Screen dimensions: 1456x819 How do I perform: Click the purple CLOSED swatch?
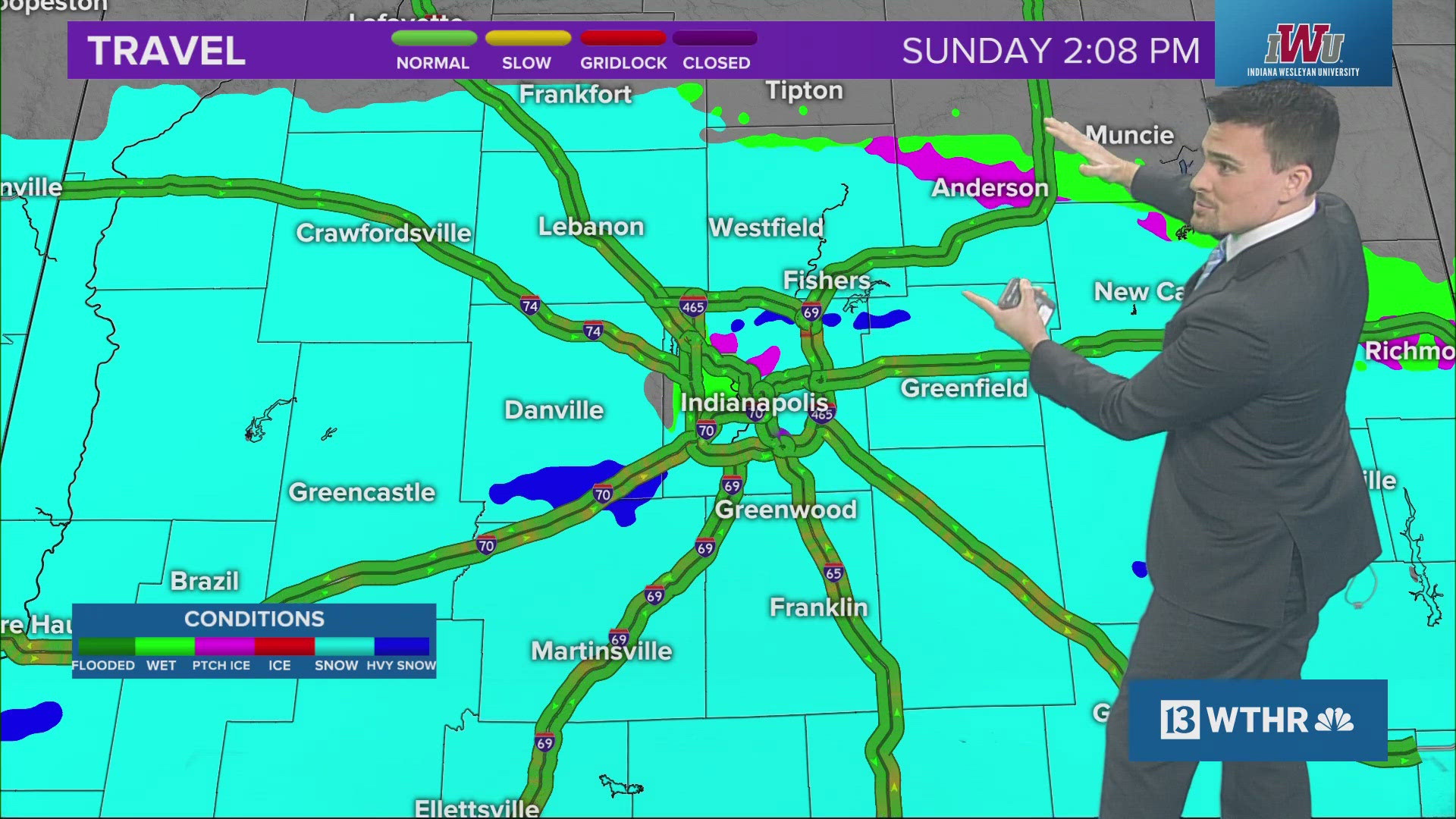click(x=715, y=36)
